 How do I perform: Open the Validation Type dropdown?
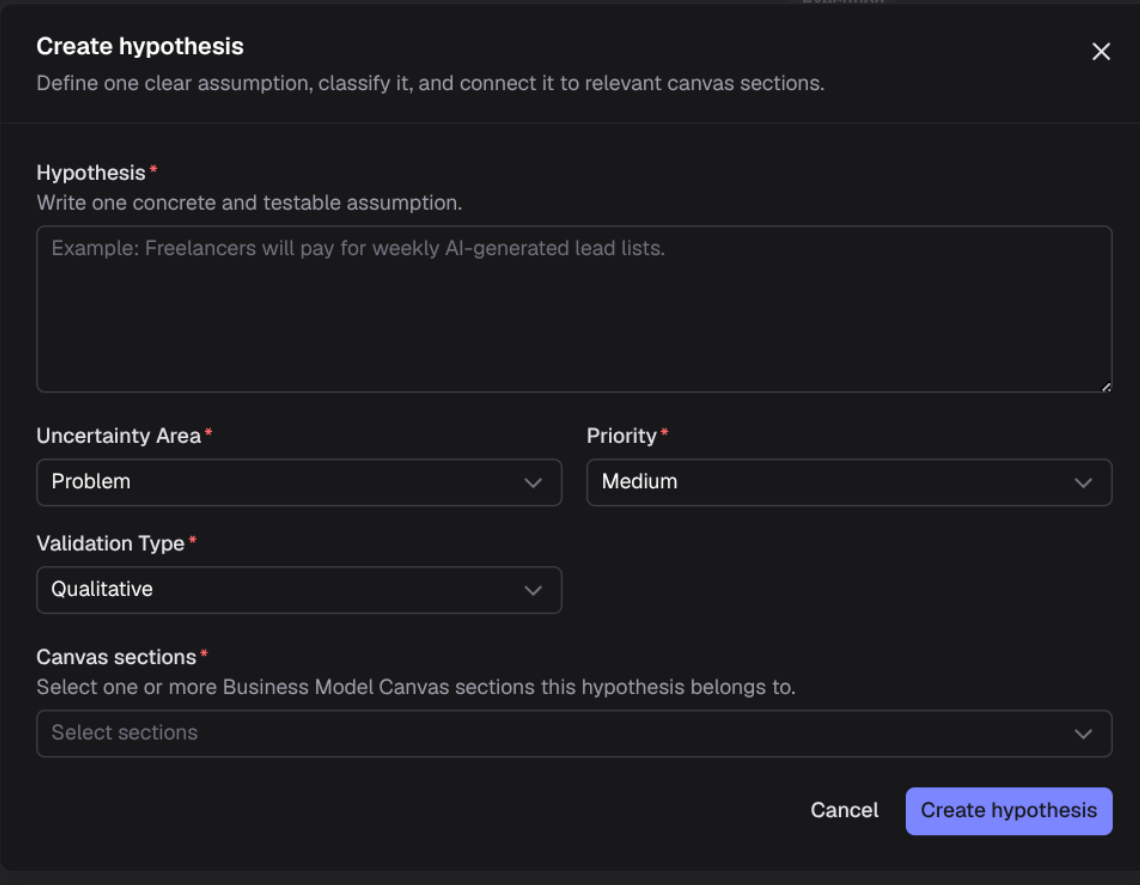click(x=299, y=590)
